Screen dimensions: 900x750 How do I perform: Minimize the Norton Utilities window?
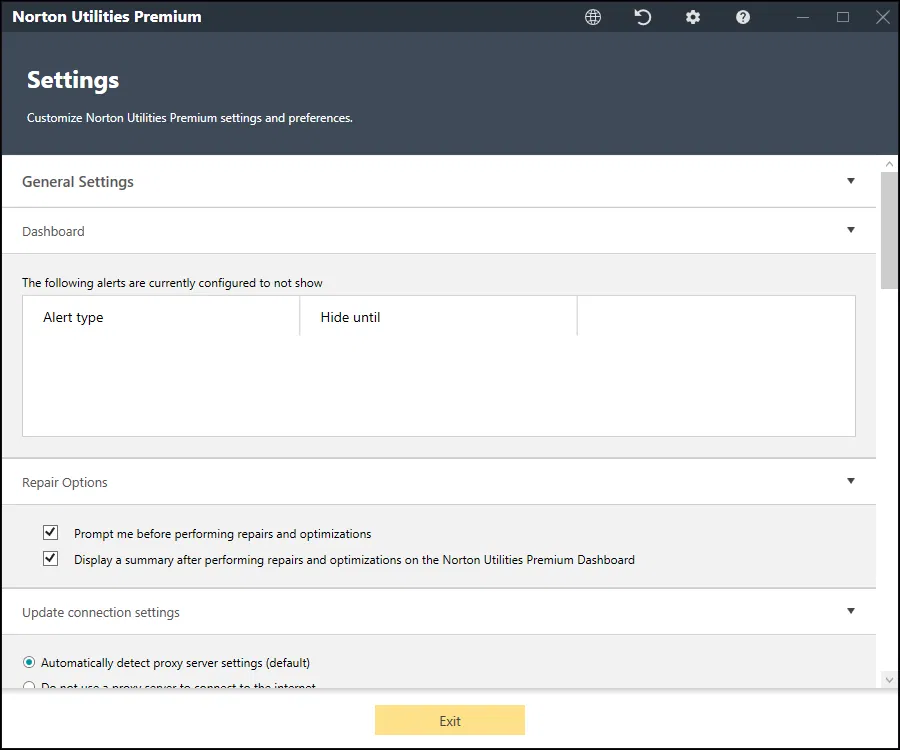coord(803,17)
